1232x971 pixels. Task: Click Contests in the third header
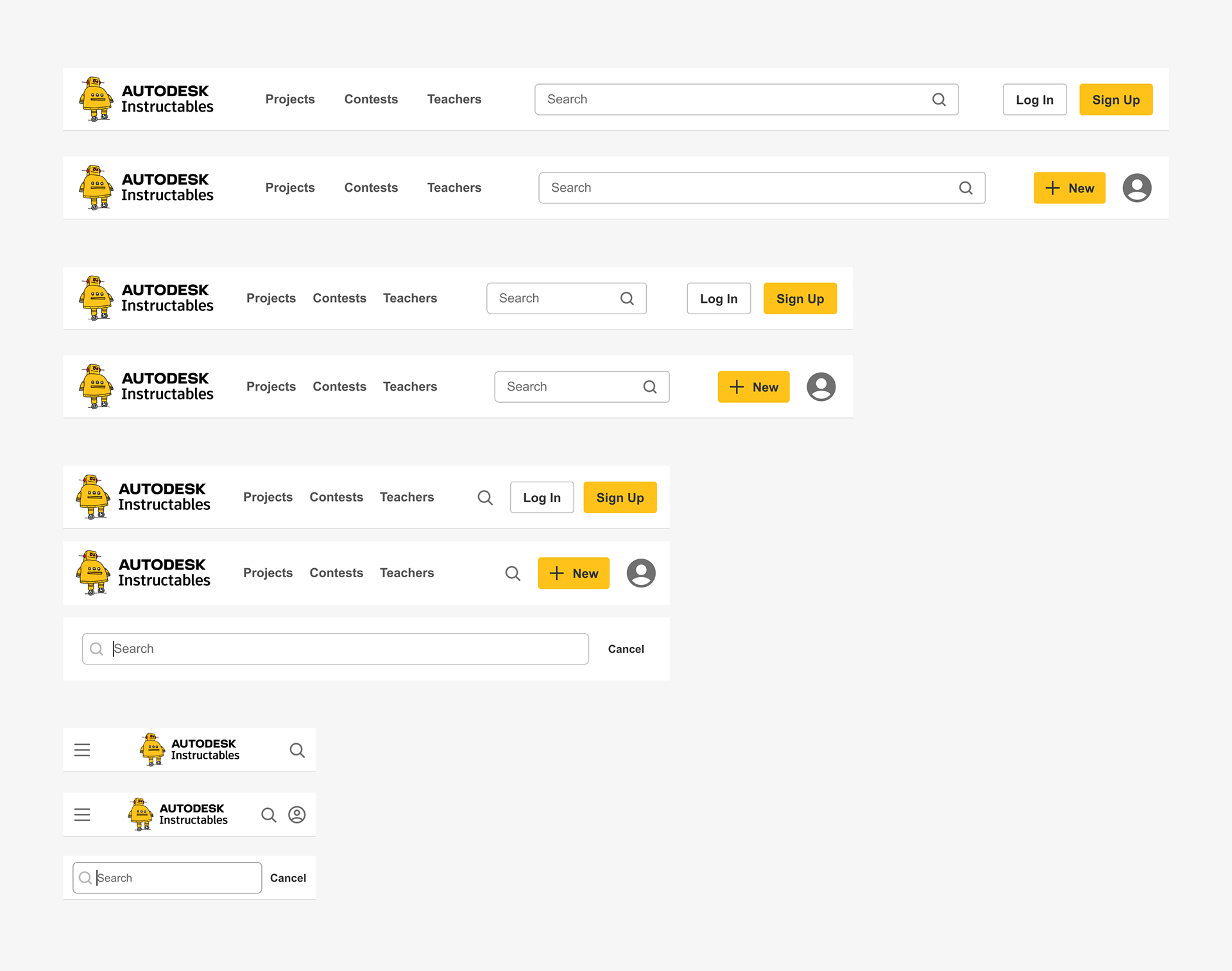tap(339, 298)
